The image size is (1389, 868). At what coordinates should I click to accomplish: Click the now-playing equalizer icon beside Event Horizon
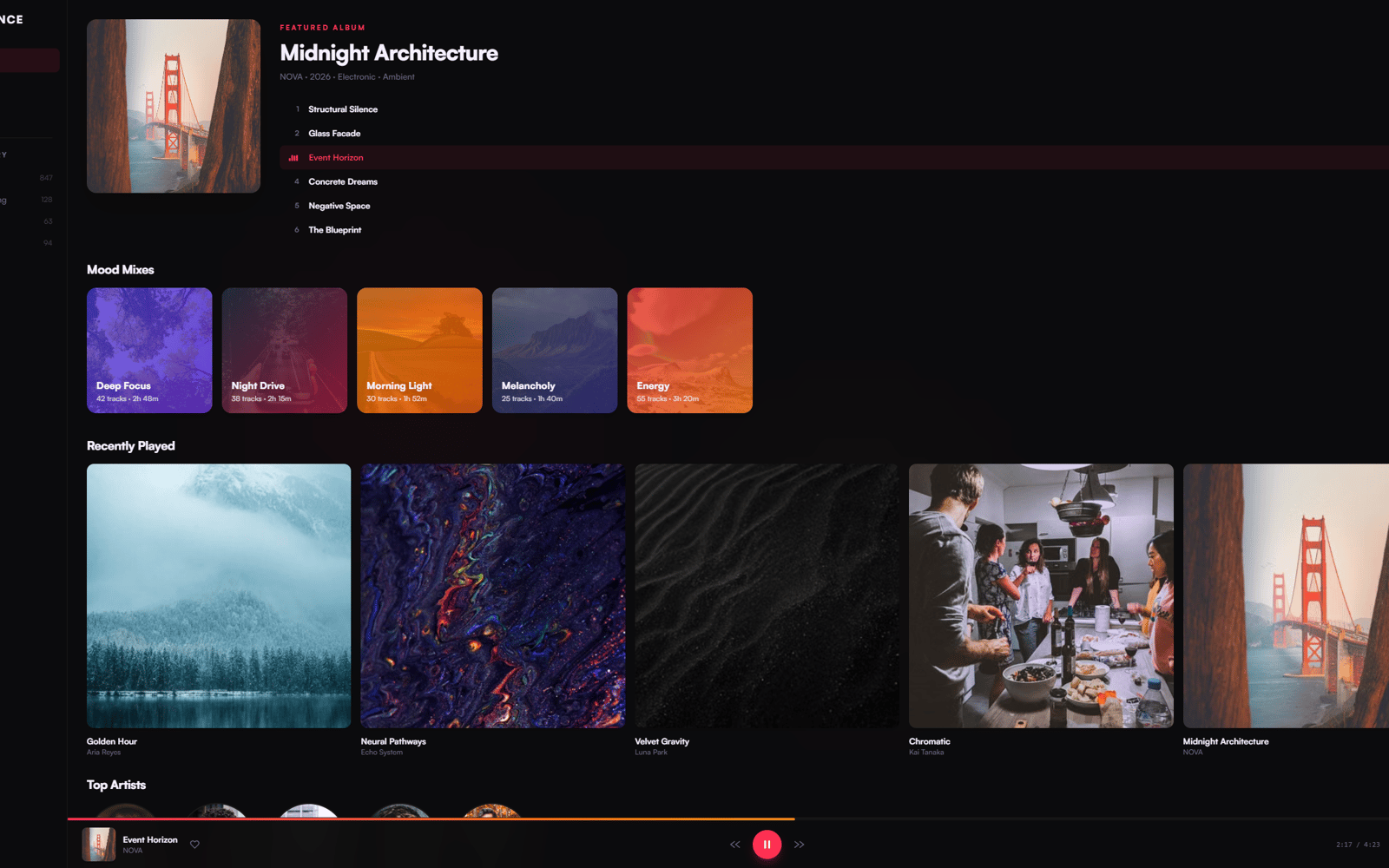pos(293,158)
